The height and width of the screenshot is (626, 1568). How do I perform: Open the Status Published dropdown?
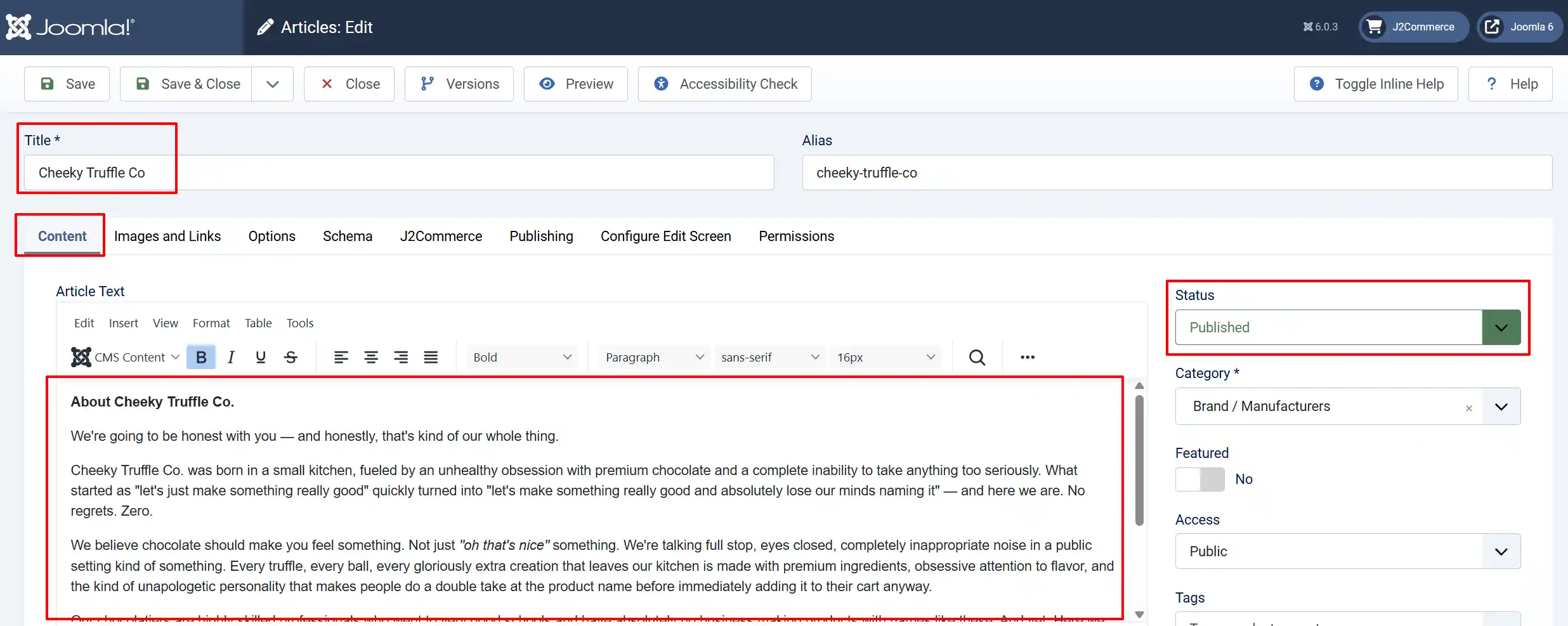(1348, 327)
